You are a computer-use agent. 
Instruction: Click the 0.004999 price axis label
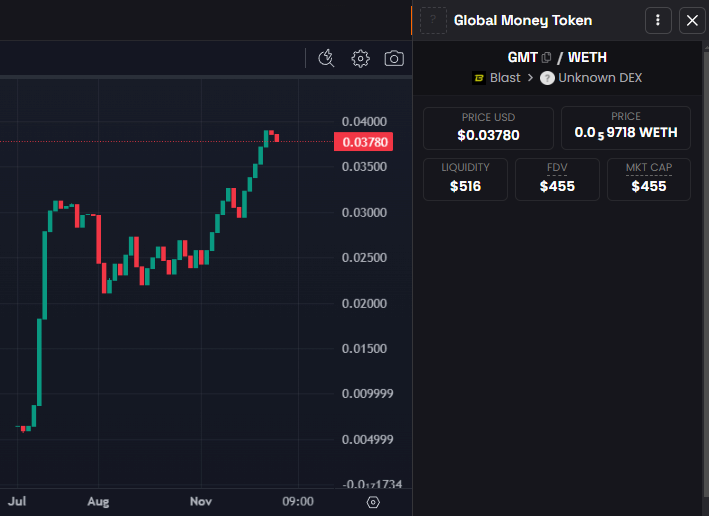point(368,440)
